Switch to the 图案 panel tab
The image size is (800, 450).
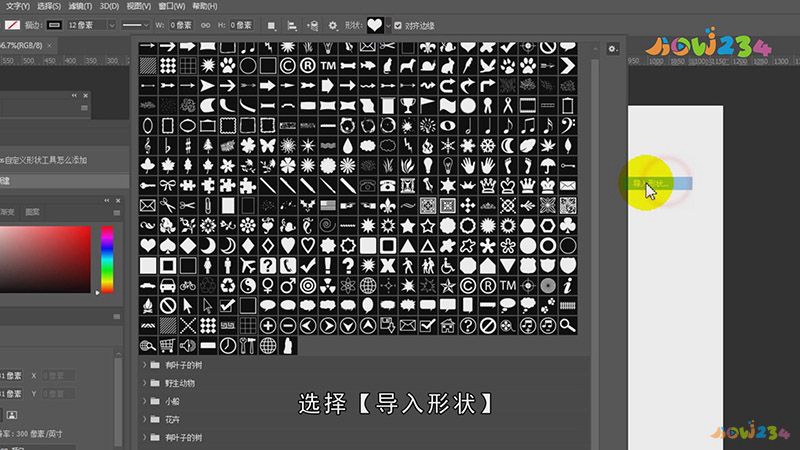(x=33, y=212)
